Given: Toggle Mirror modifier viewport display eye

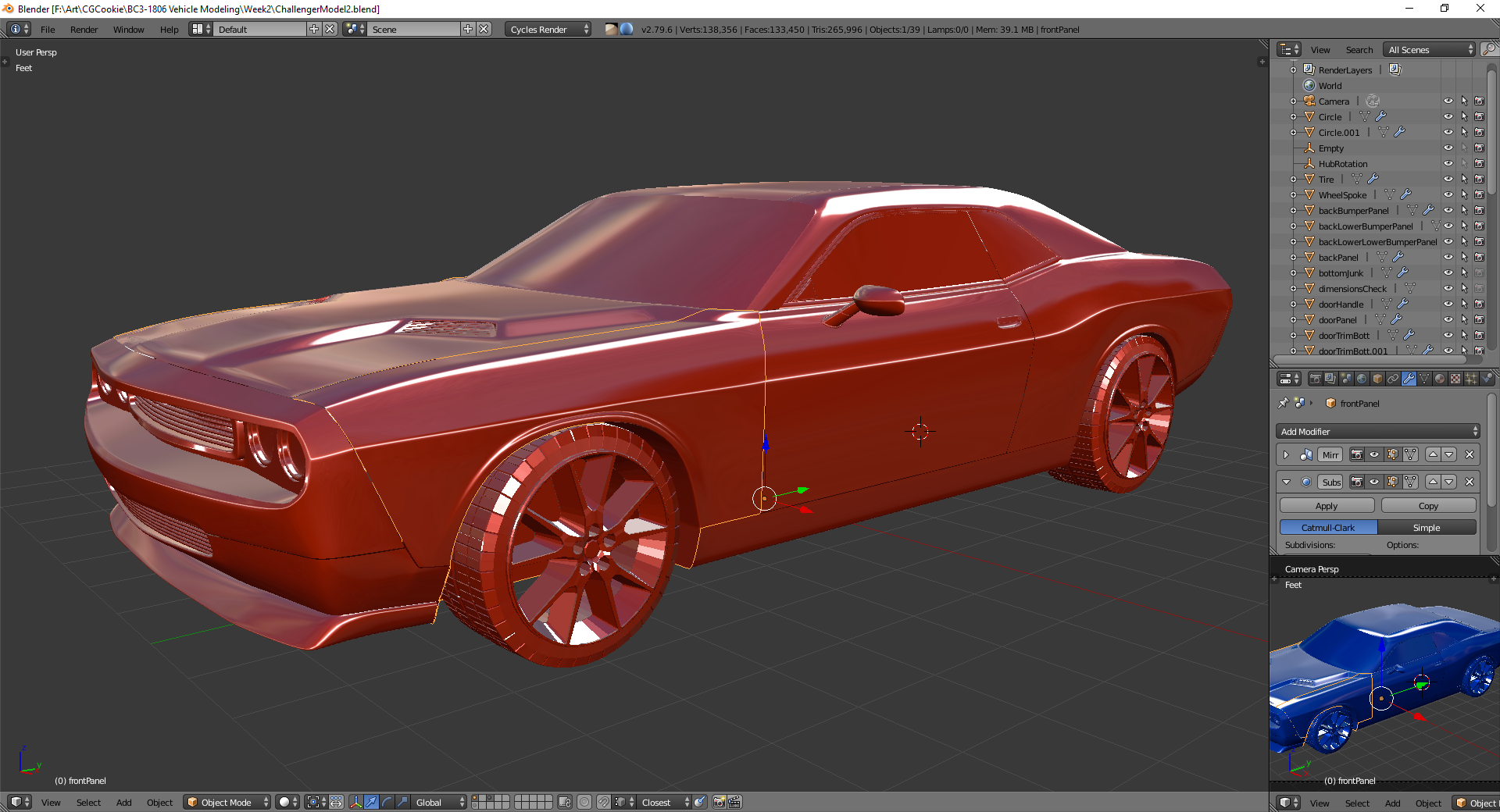Looking at the screenshot, I should [1374, 454].
